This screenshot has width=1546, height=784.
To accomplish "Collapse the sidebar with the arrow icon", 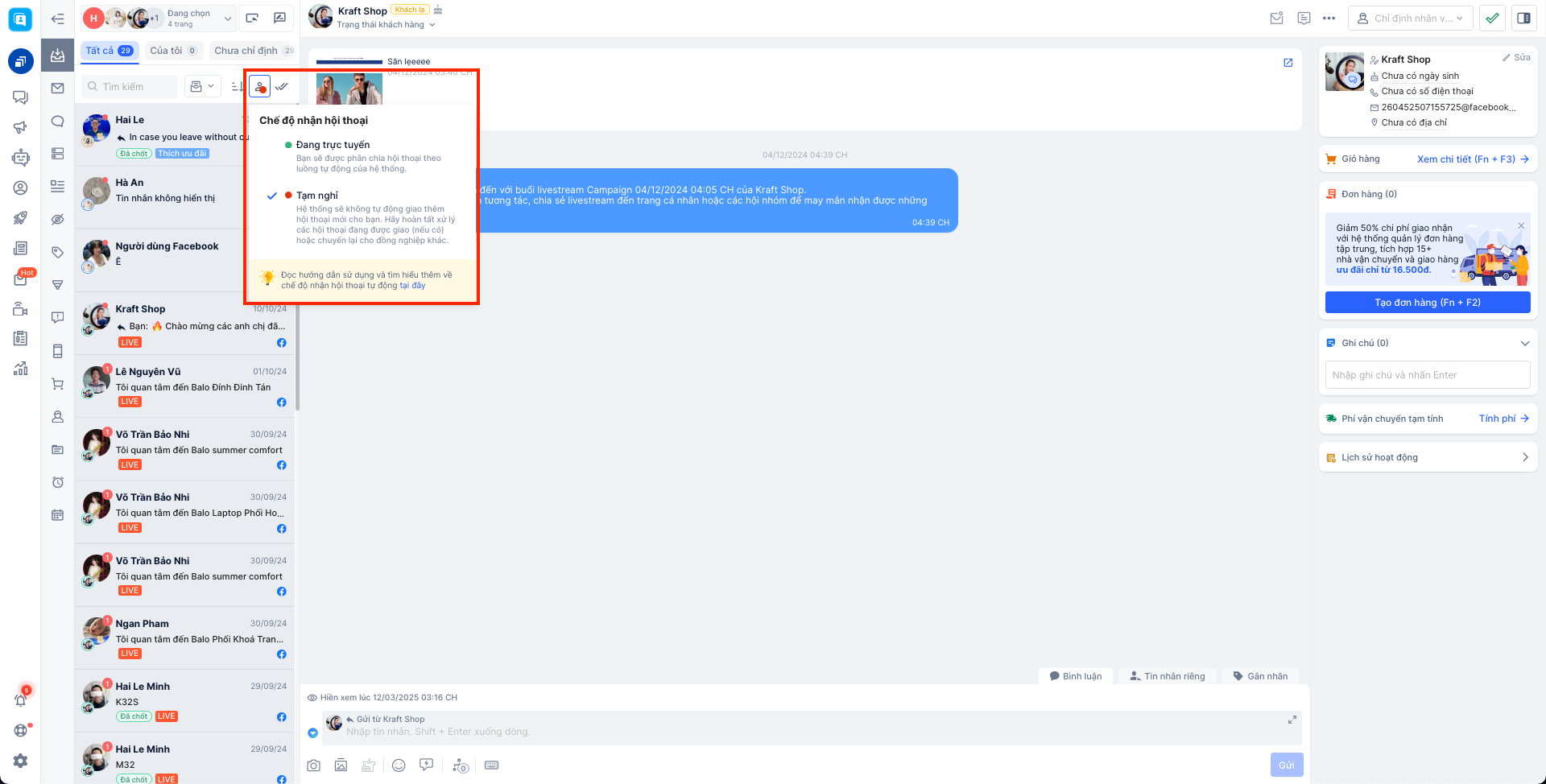I will [x=57, y=19].
